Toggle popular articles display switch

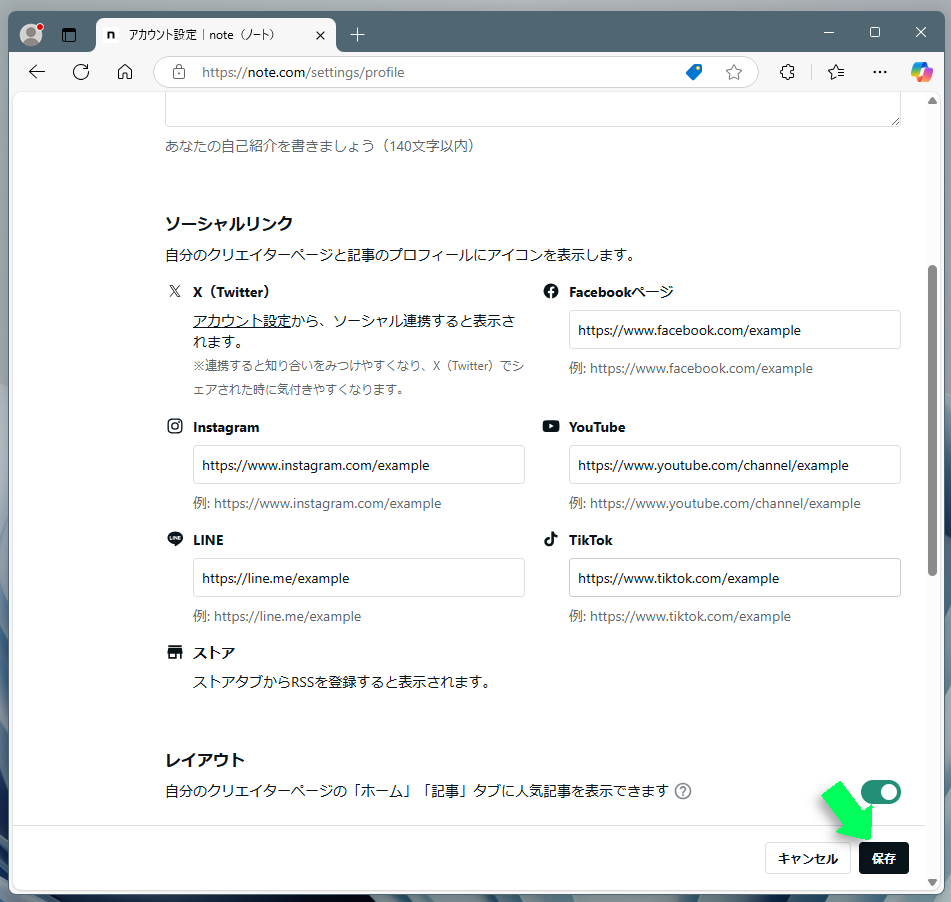881,792
